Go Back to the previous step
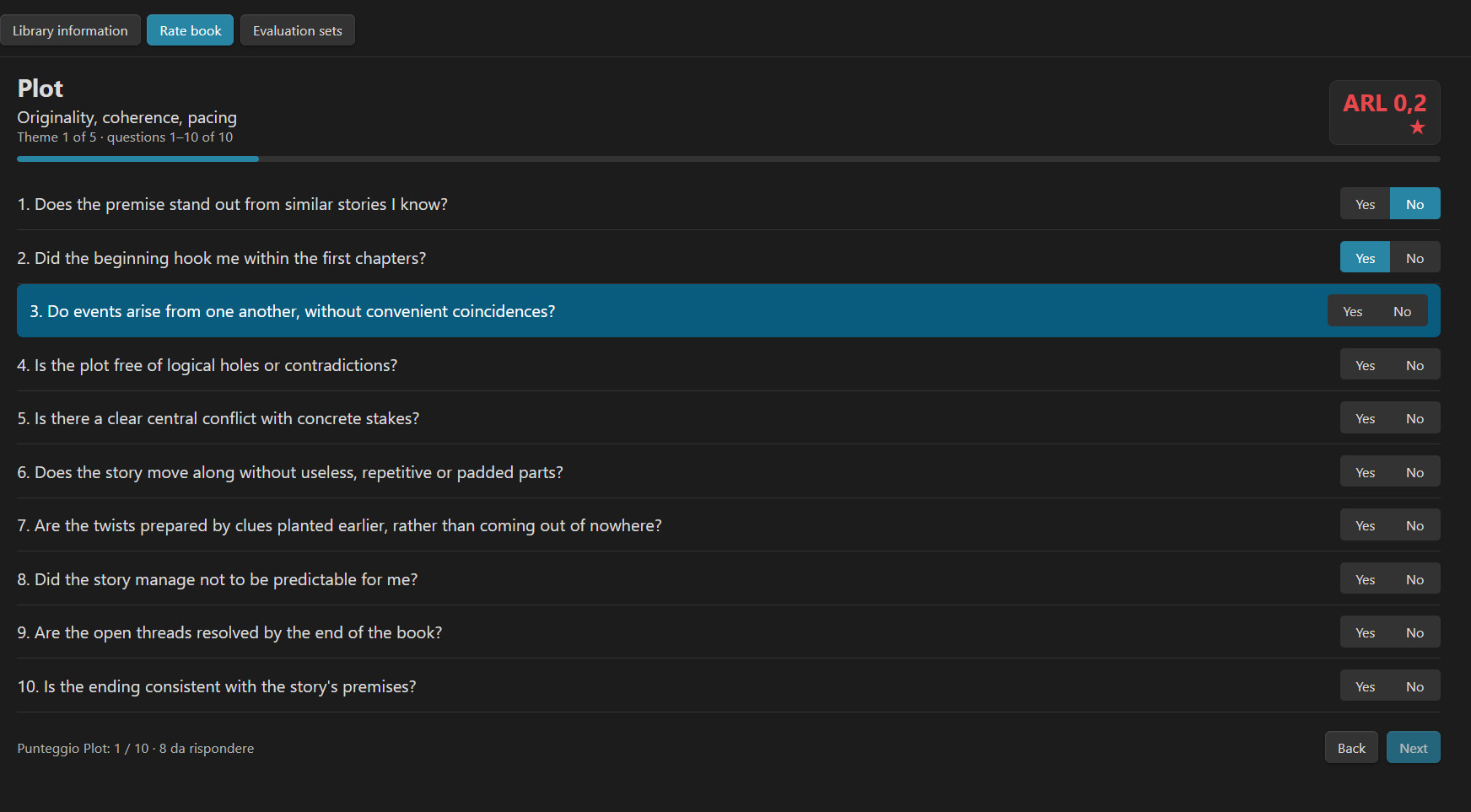 pos(1351,748)
